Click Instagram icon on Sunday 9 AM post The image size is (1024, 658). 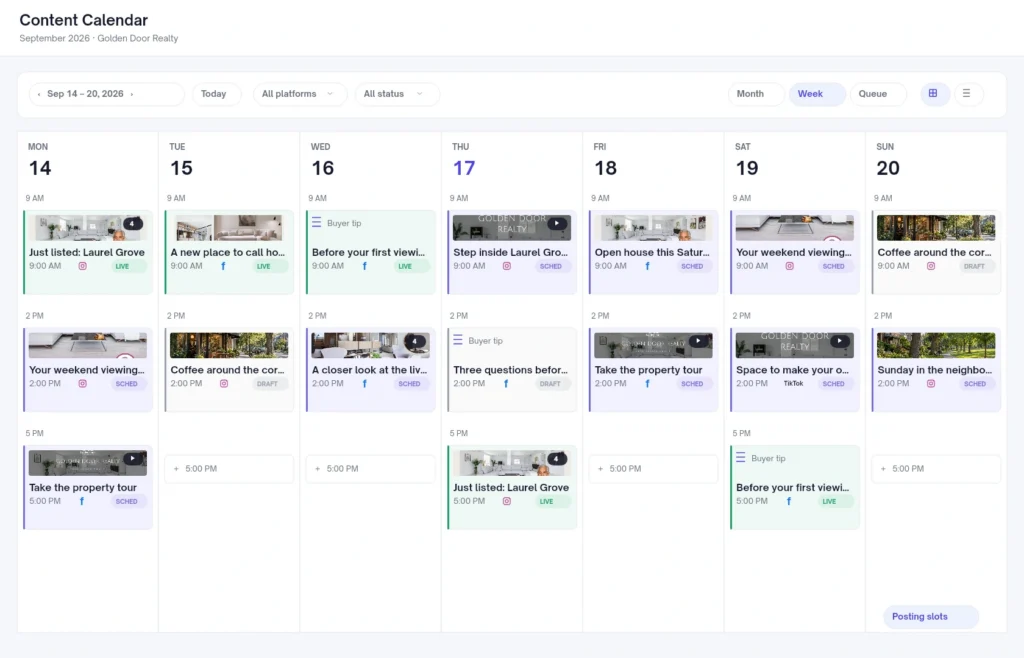(931, 266)
